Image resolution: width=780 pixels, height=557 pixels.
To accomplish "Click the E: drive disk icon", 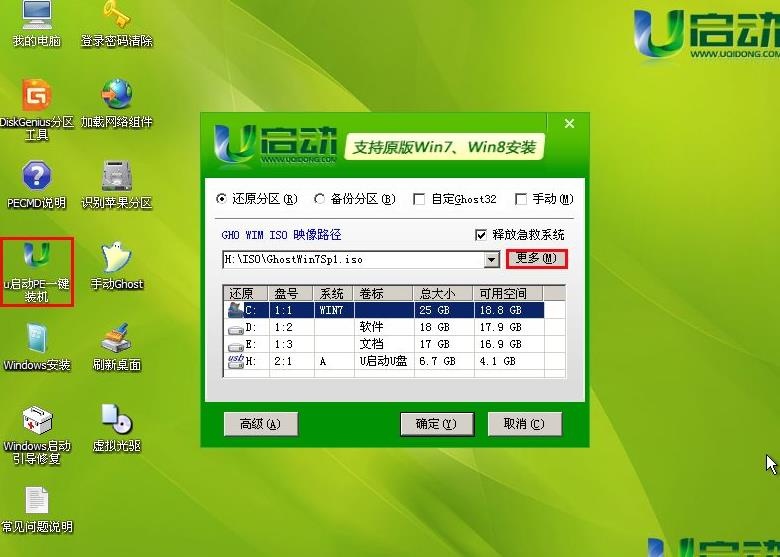I will [235, 346].
